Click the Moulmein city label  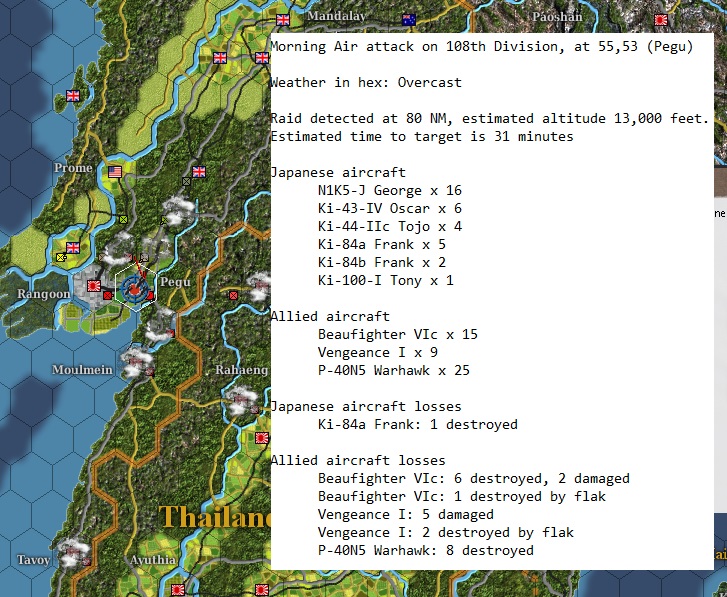[x=82, y=369]
